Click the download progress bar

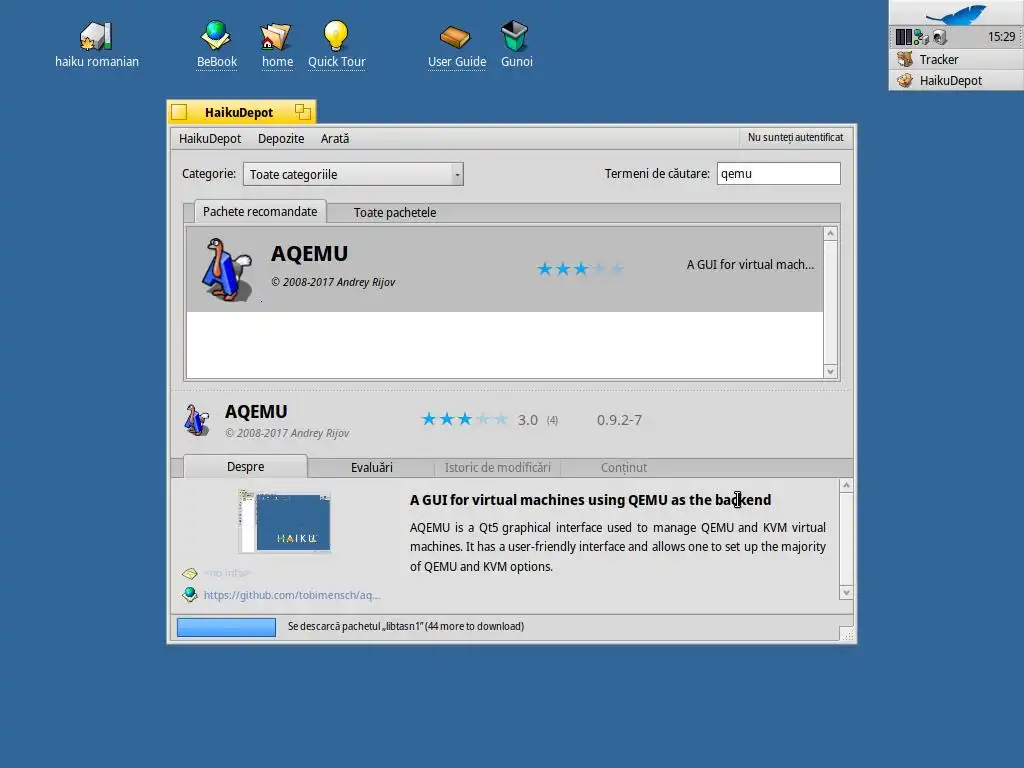coord(227,628)
